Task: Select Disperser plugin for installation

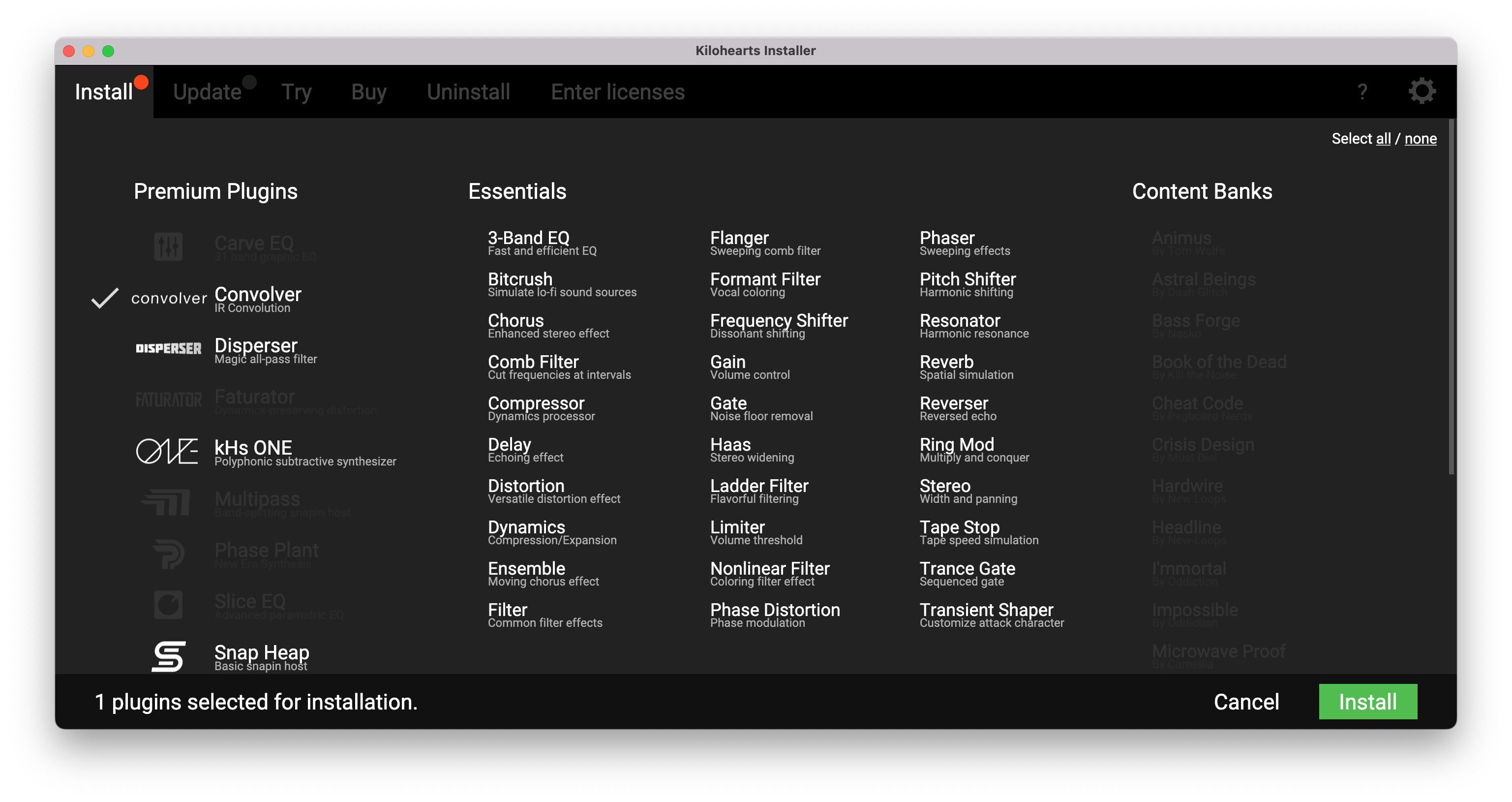Action: point(256,346)
